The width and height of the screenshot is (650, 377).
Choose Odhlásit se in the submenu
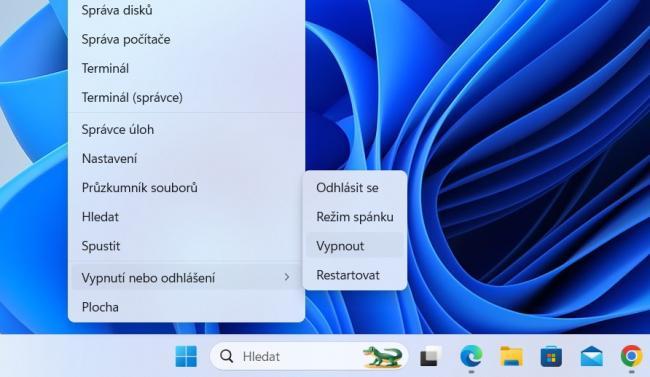(355, 188)
